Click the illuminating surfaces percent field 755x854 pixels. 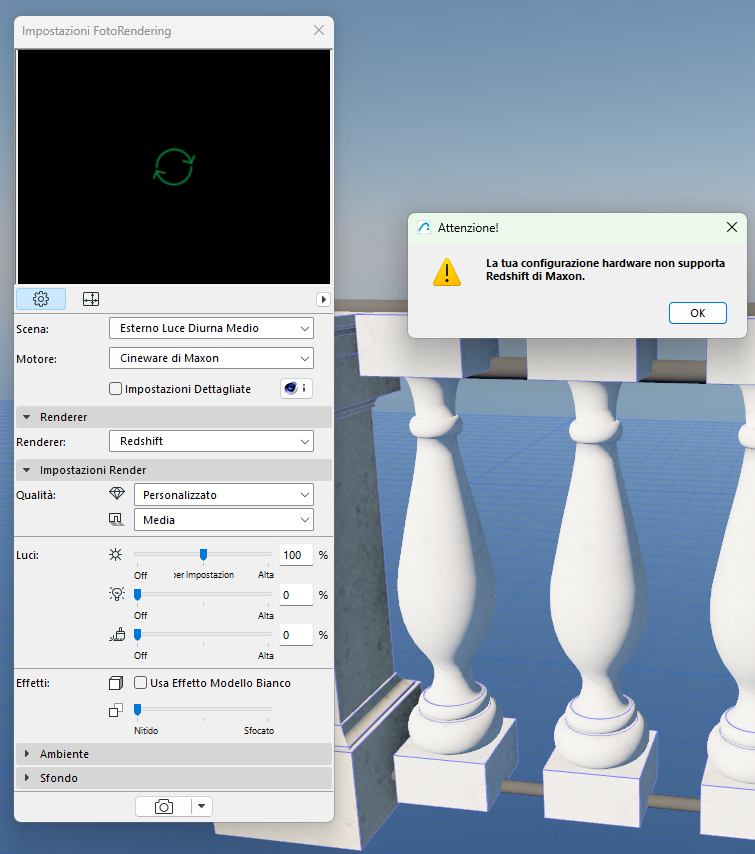(x=296, y=635)
